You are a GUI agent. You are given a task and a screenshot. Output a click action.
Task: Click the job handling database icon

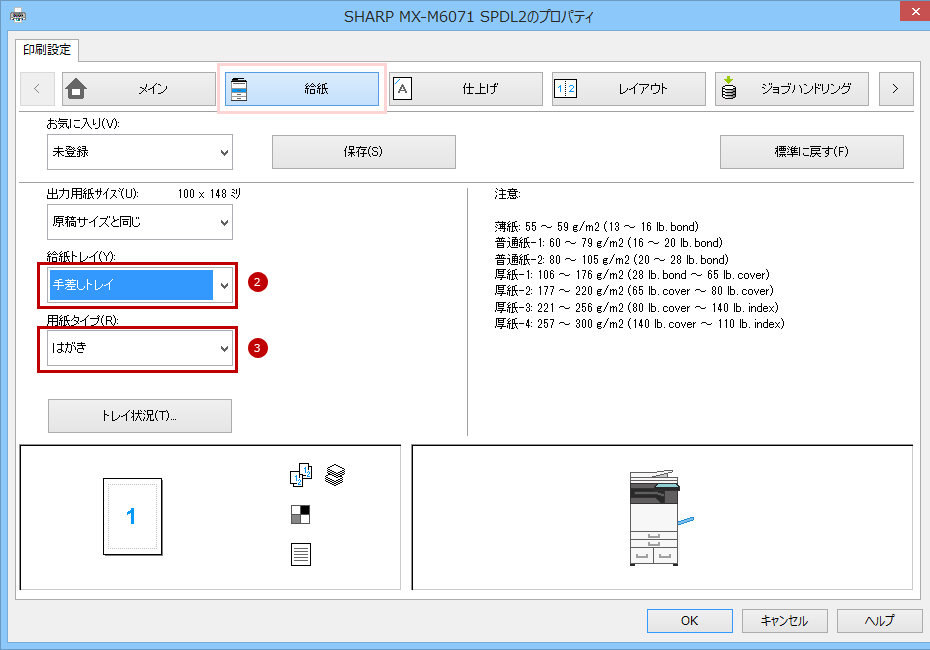729,88
